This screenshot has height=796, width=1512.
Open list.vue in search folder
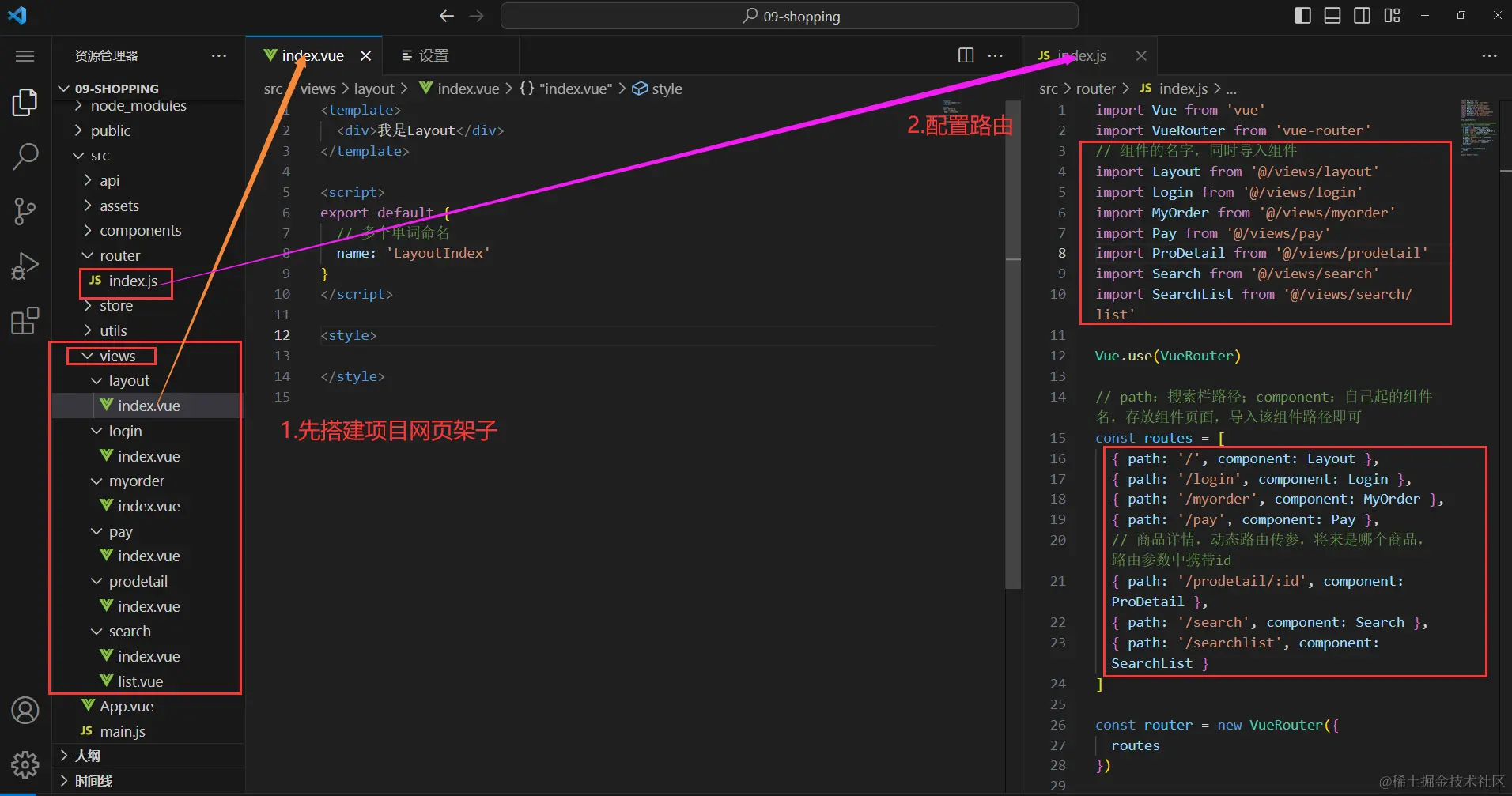click(140, 681)
